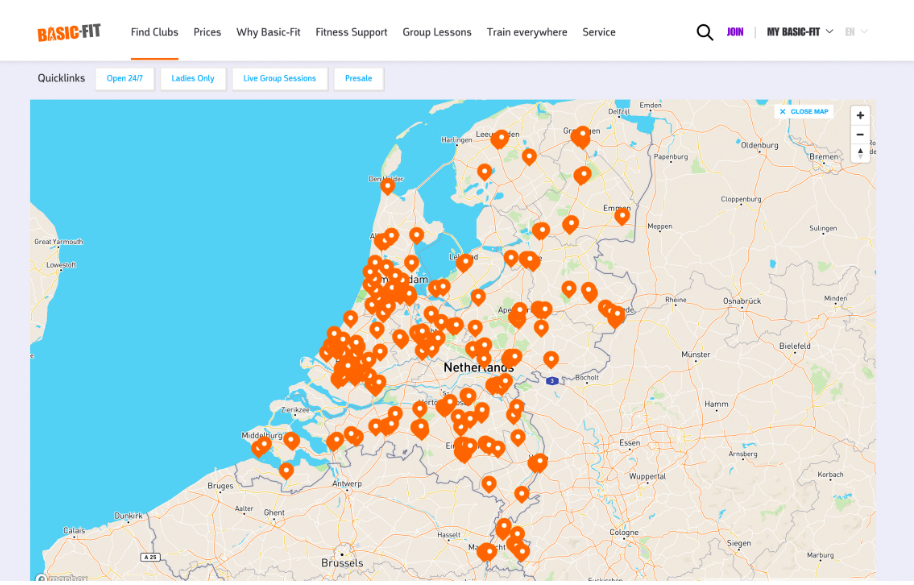
Task: Click the Papenburg city label
Action: [671, 157]
